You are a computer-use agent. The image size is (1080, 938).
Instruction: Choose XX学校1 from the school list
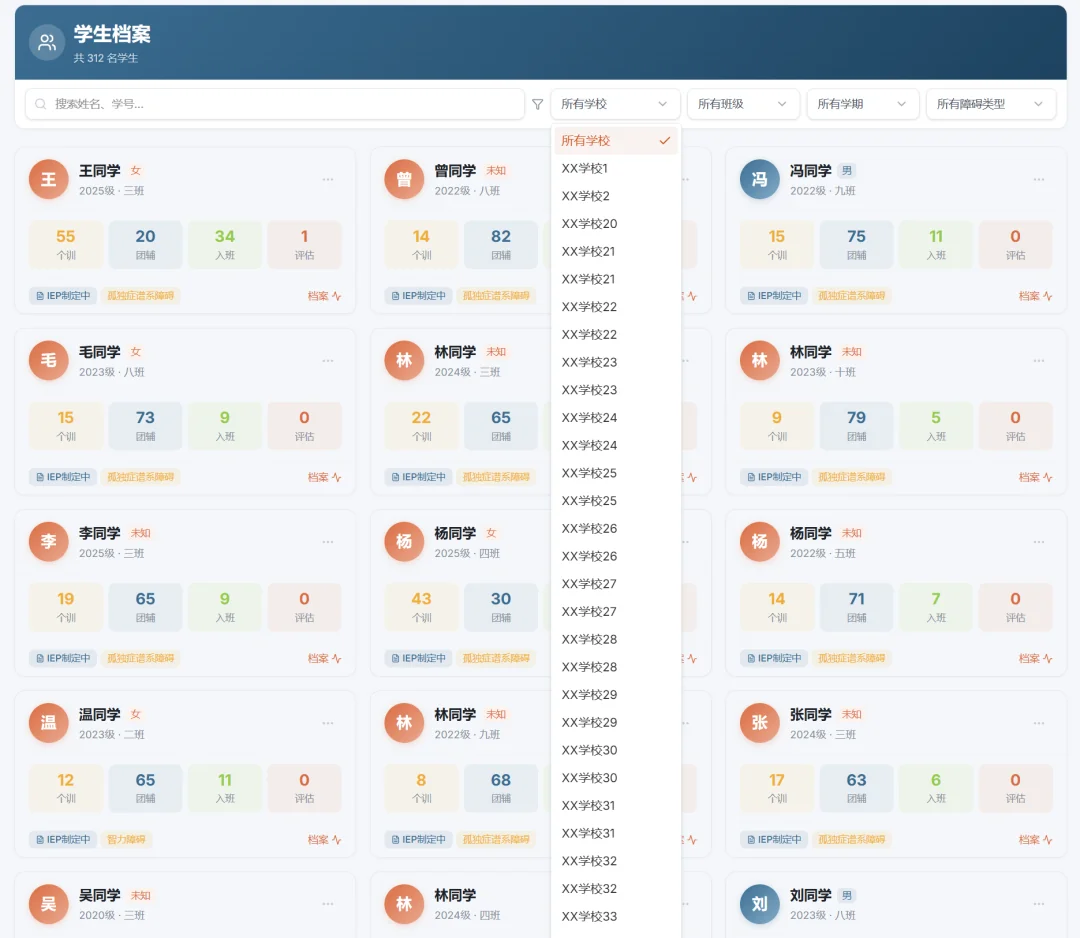click(x=616, y=168)
